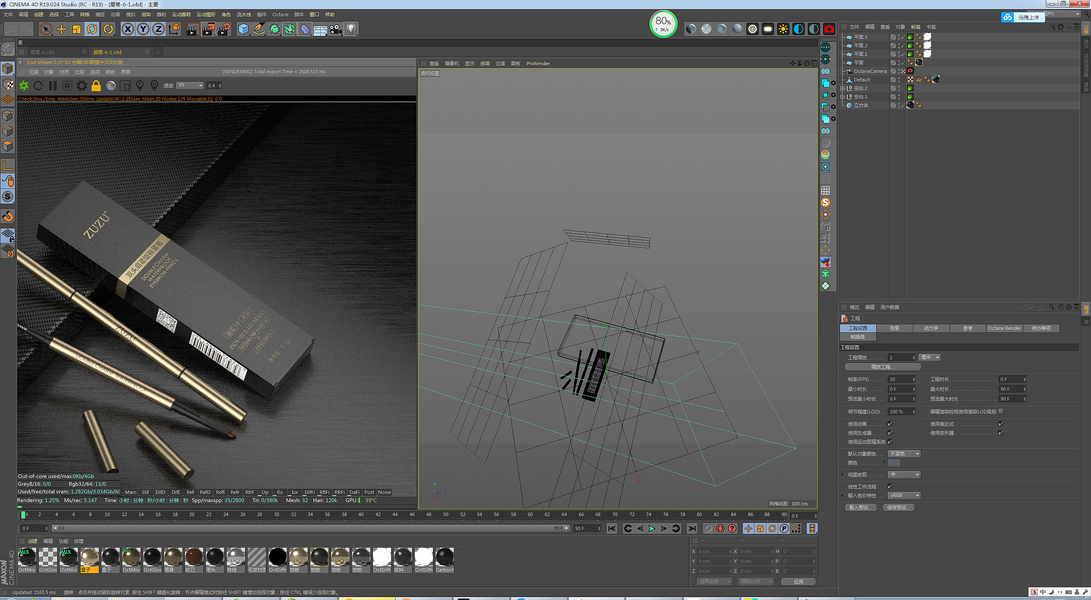This screenshot has height=600, width=1091.
Task: Play the animation forward
Action: [x=652, y=528]
